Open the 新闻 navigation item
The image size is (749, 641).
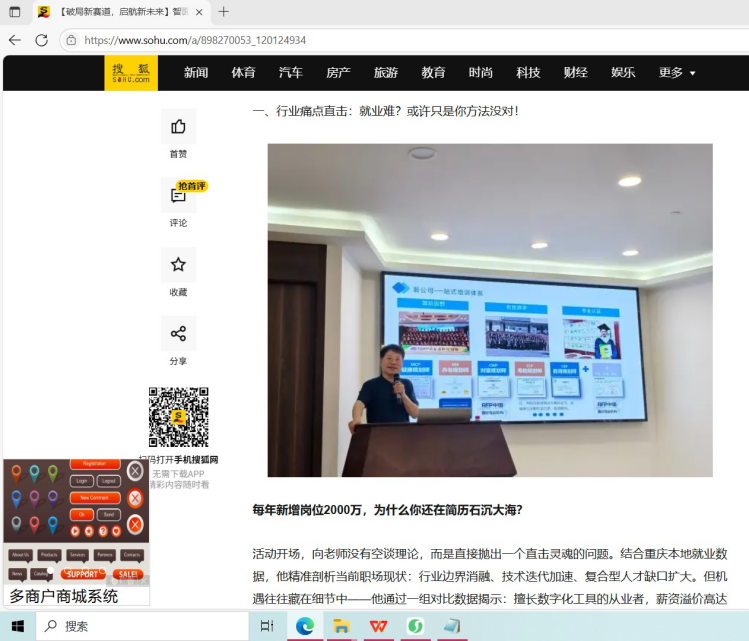[196, 73]
